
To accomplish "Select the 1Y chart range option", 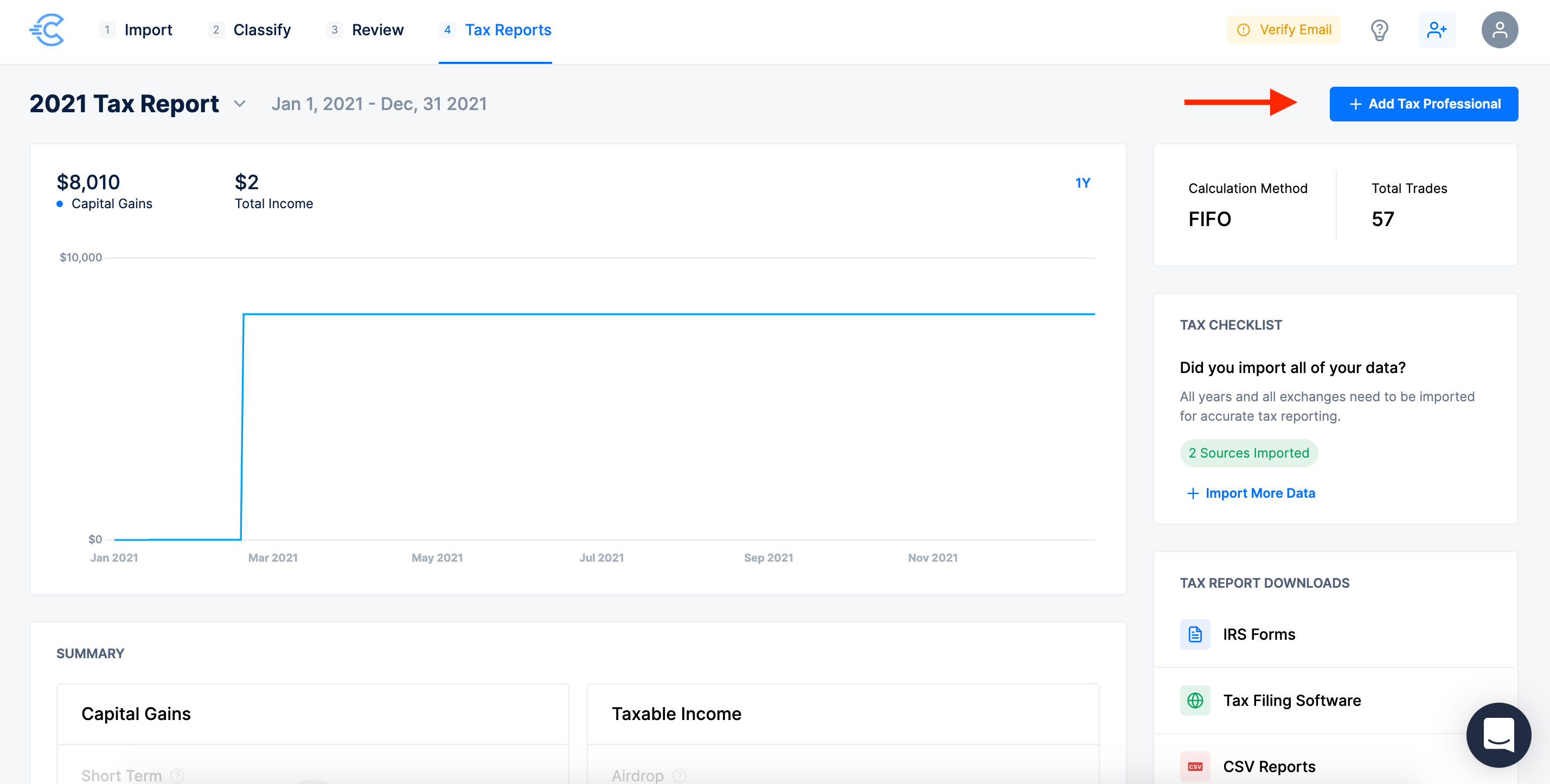I will pos(1082,183).
